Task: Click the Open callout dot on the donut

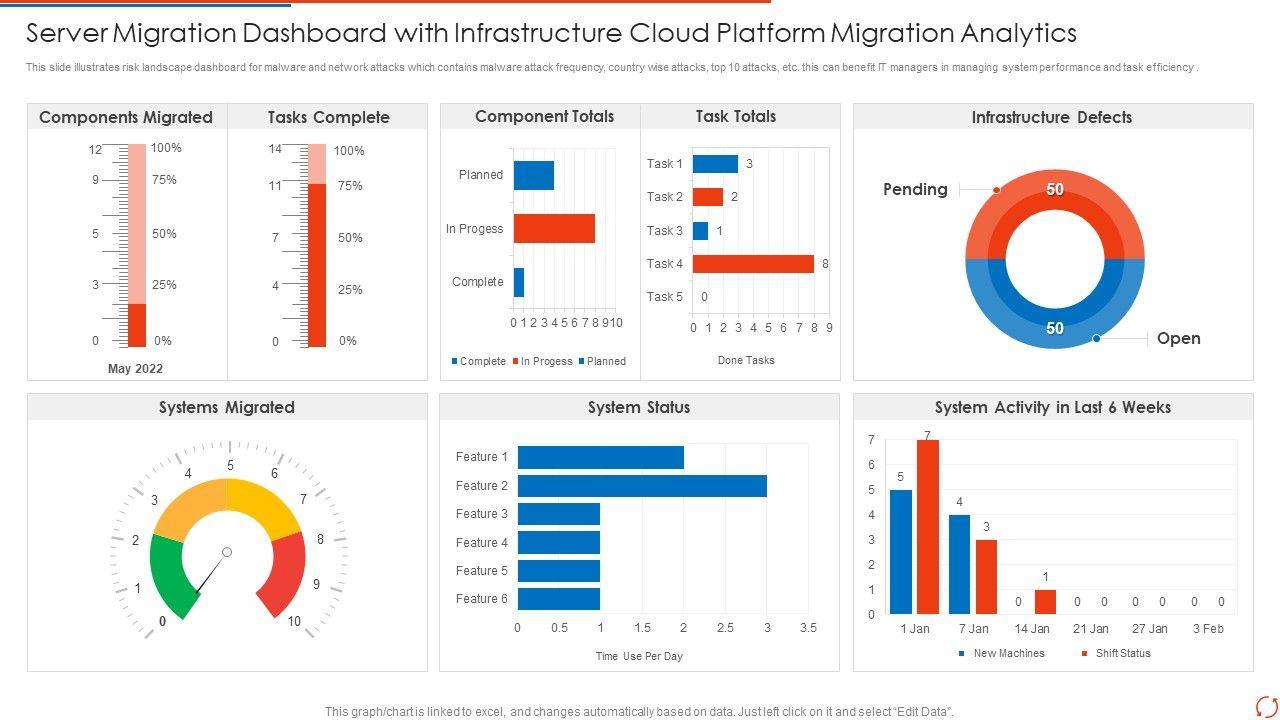Action: (x=1096, y=339)
